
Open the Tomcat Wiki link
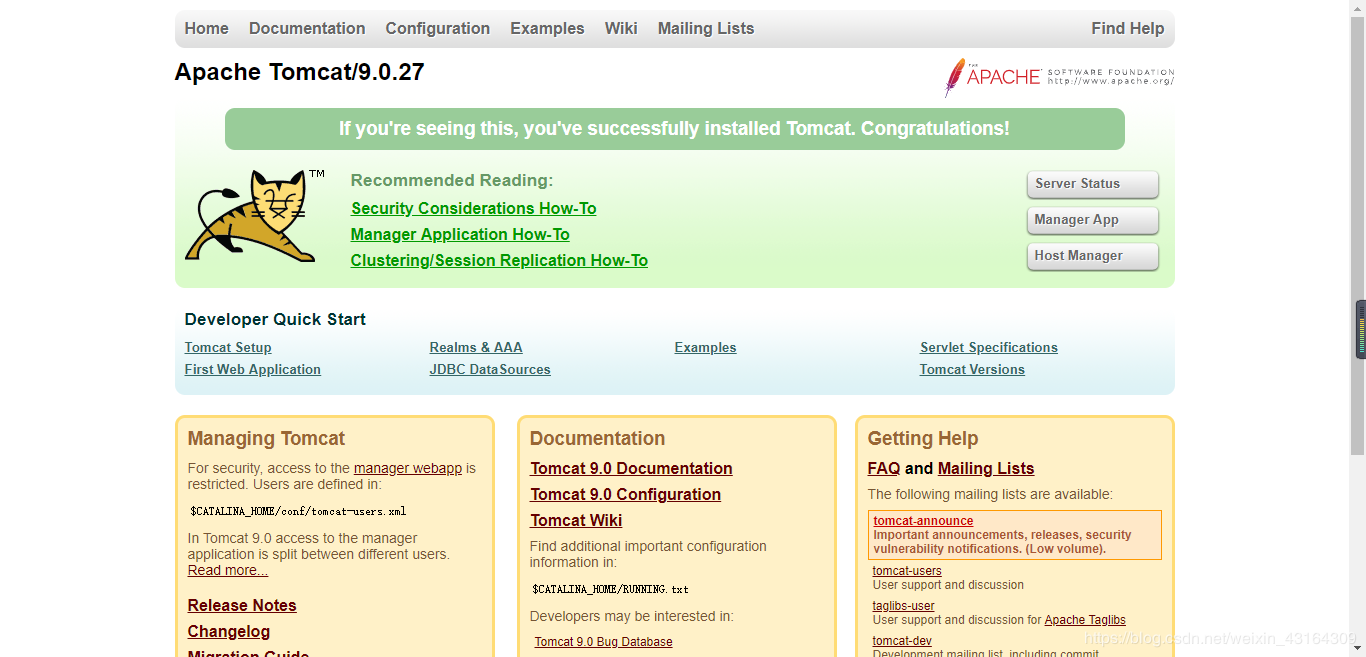[x=576, y=520]
